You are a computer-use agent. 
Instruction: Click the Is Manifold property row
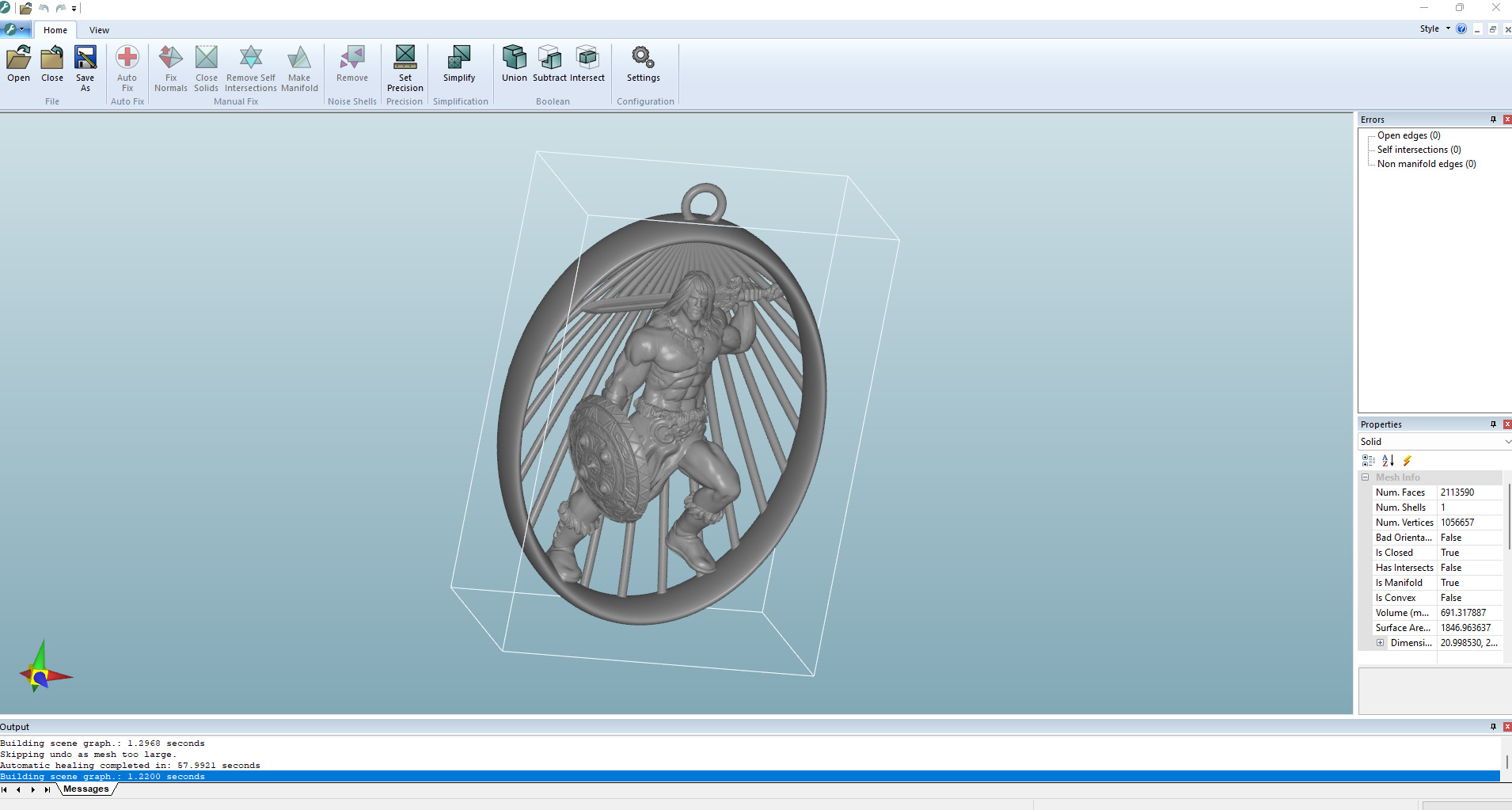point(1438,583)
